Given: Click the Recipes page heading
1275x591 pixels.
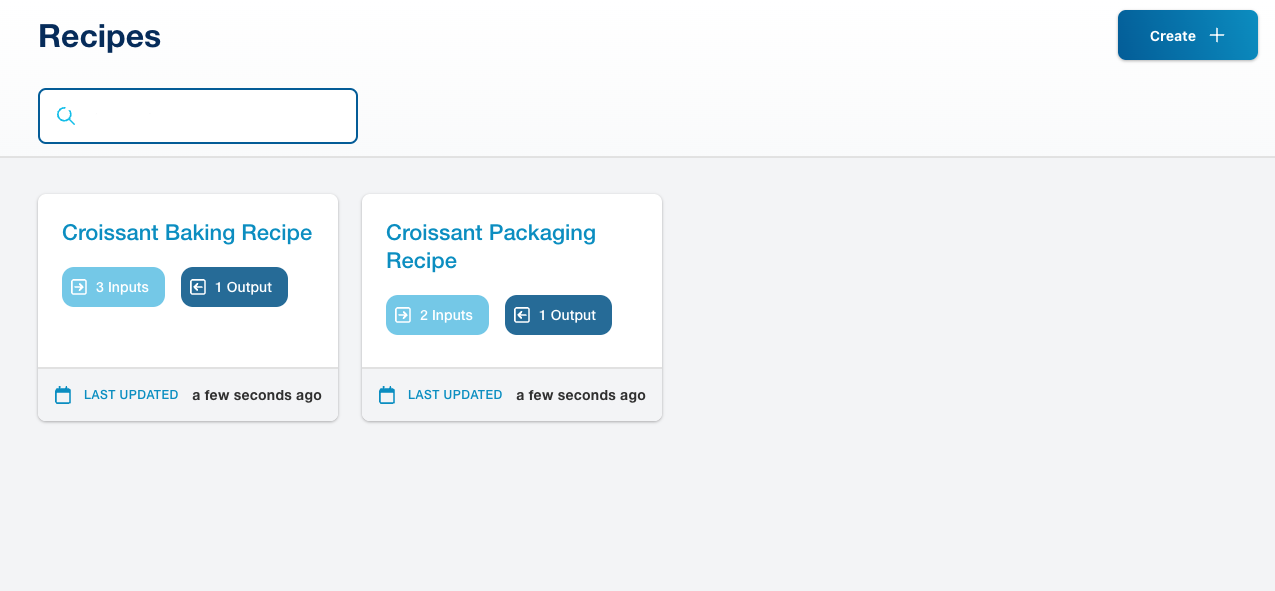Looking at the screenshot, I should [100, 36].
